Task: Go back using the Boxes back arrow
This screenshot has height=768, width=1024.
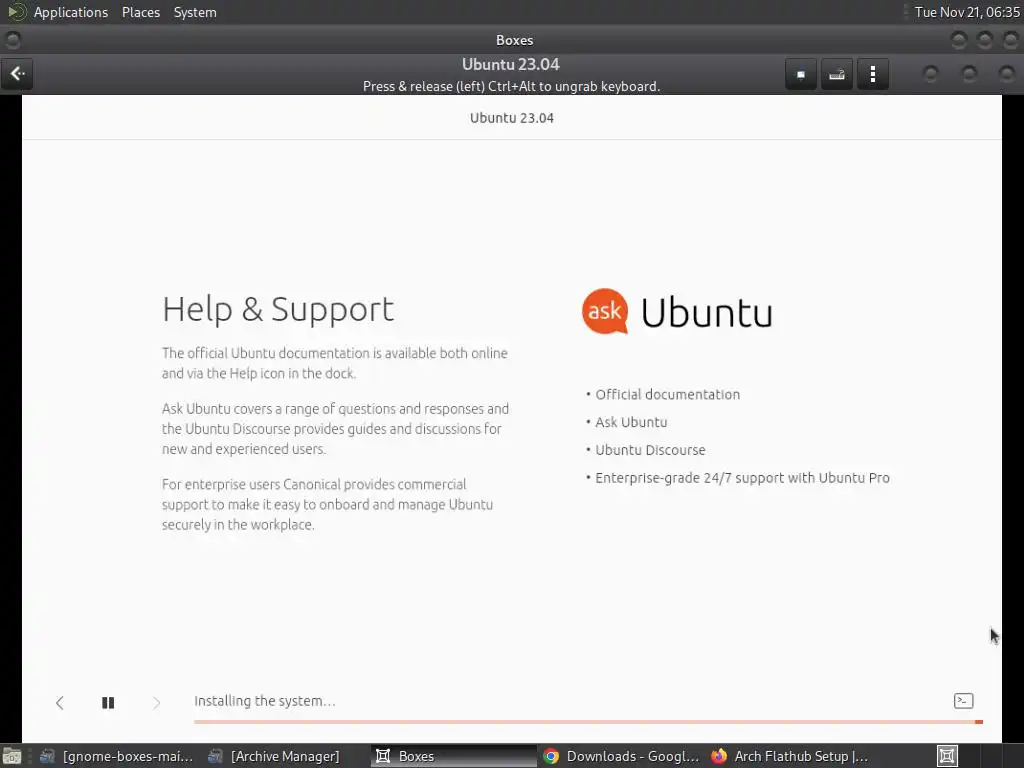Action: coord(18,73)
